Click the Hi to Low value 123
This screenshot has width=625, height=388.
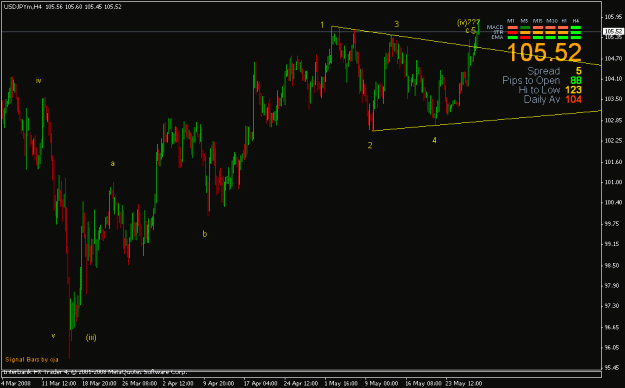(573, 90)
